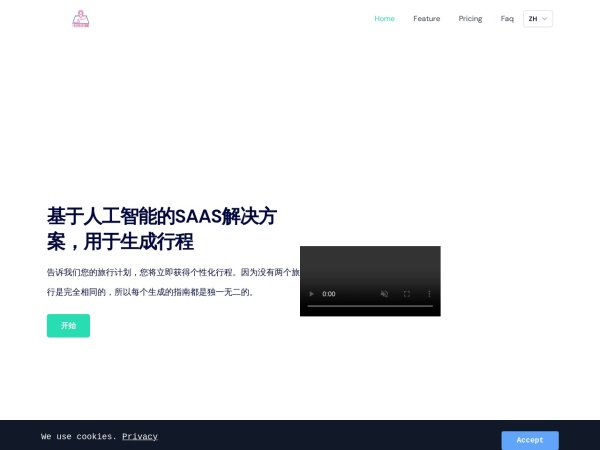Click the video 0:00 time display
Image resolution: width=600 pixels, height=450 pixels.
point(329,294)
